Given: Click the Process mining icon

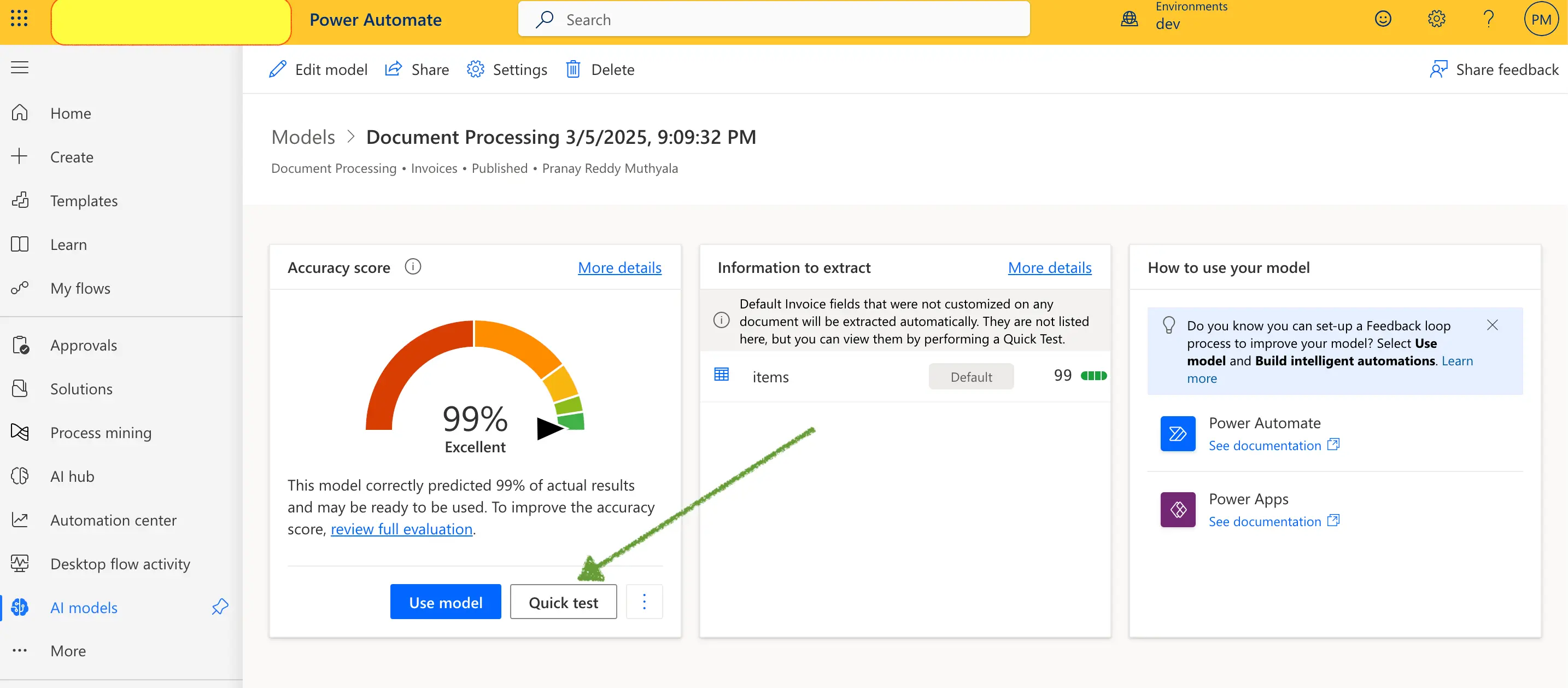Looking at the screenshot, I should [x=20, y=433].
